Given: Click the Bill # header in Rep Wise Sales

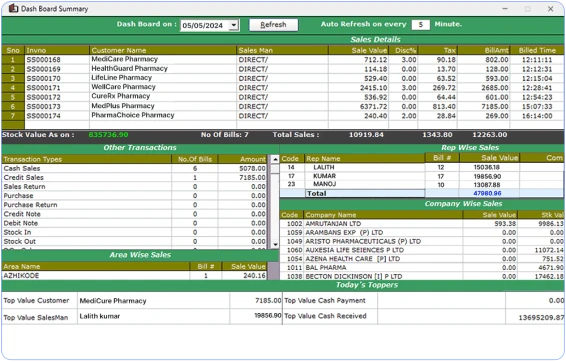Looking at the screenshot, I should click(442, 158).
